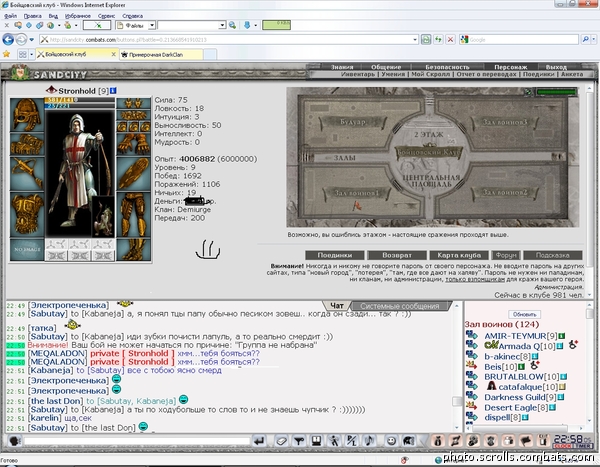The width and height of the screenshot is (600, 467).
Task: Click the Выход top navigation item
Action: [x=556, y=67]
